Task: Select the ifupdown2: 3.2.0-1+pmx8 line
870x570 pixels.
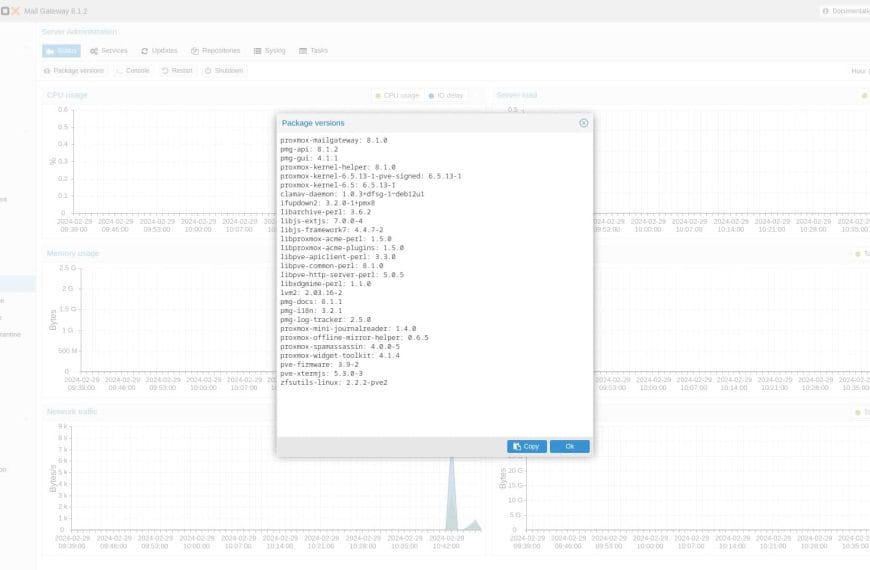Action: (x=327, y=203)
